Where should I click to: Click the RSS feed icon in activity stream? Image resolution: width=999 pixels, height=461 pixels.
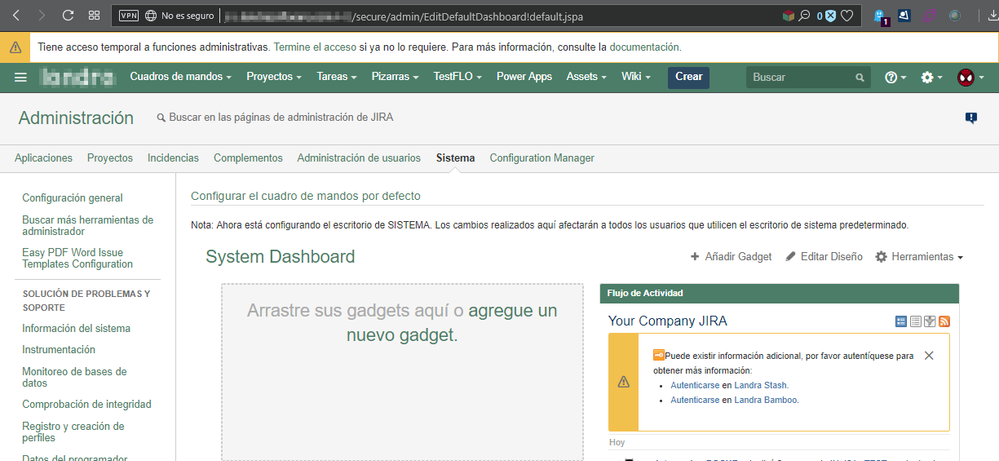click(943, 321)
